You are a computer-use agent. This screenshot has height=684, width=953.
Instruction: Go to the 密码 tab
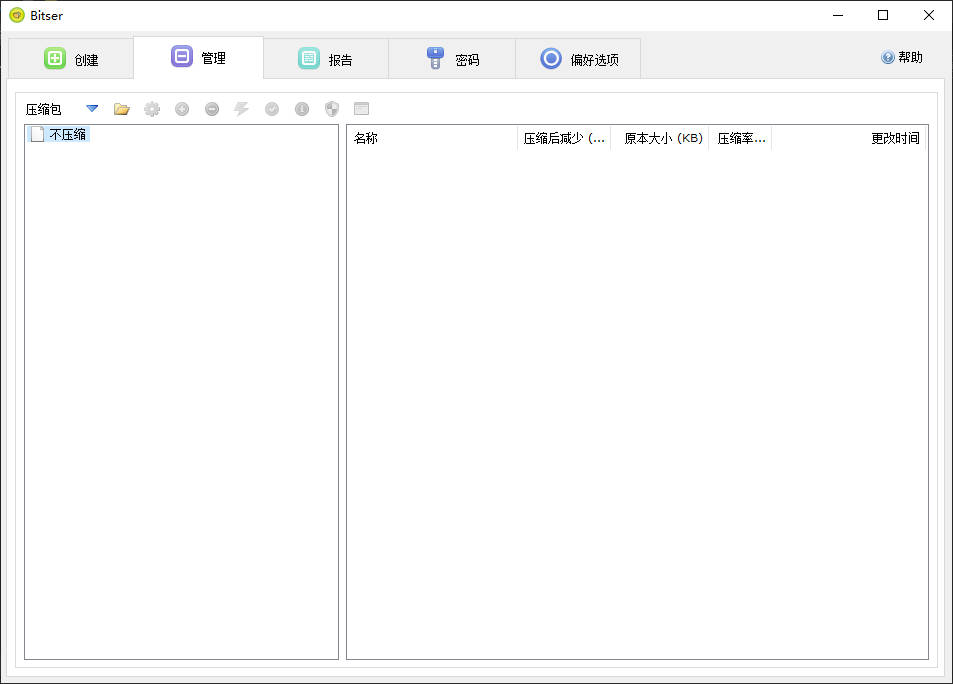(x=452, y=59)
